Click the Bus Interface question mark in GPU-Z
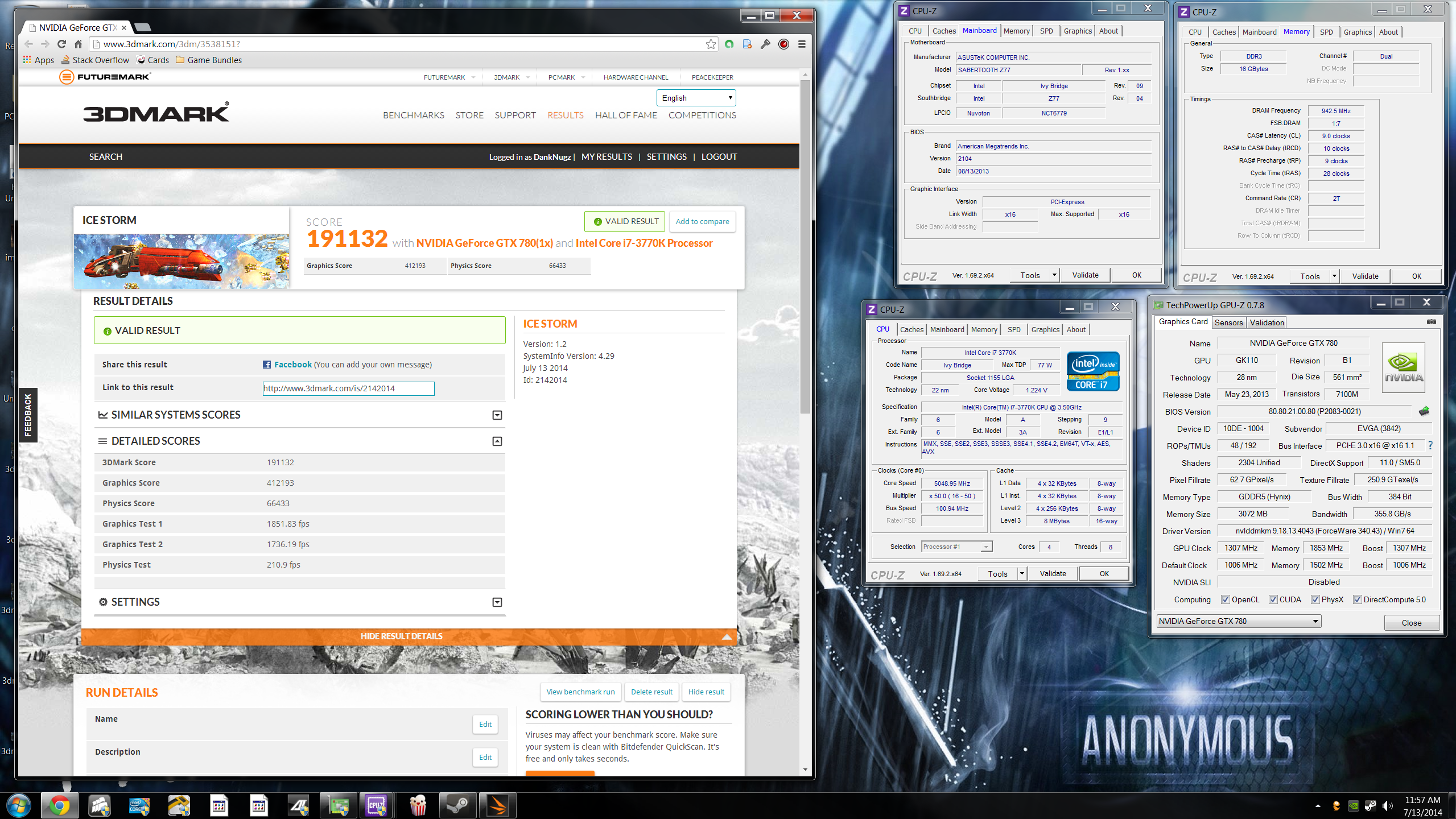1456x819 pixels. click(x=1430, y=445)
